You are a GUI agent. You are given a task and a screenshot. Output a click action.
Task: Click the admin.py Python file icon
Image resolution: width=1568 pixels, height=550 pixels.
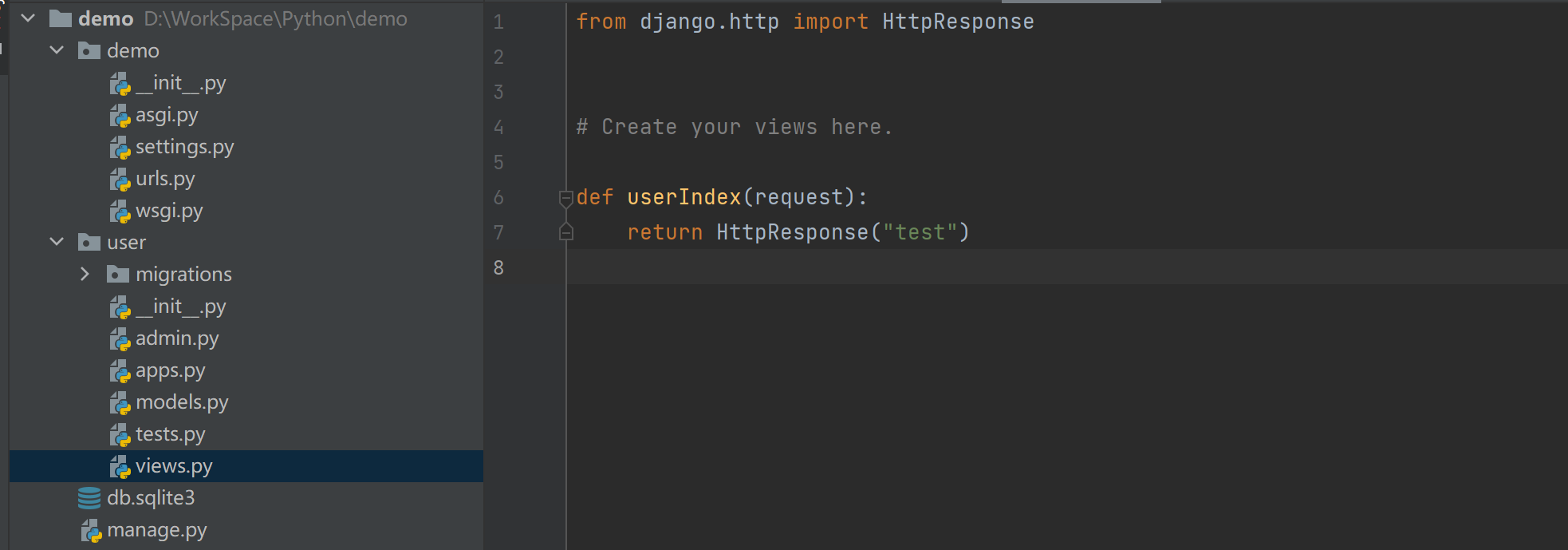tap(120, 339)
